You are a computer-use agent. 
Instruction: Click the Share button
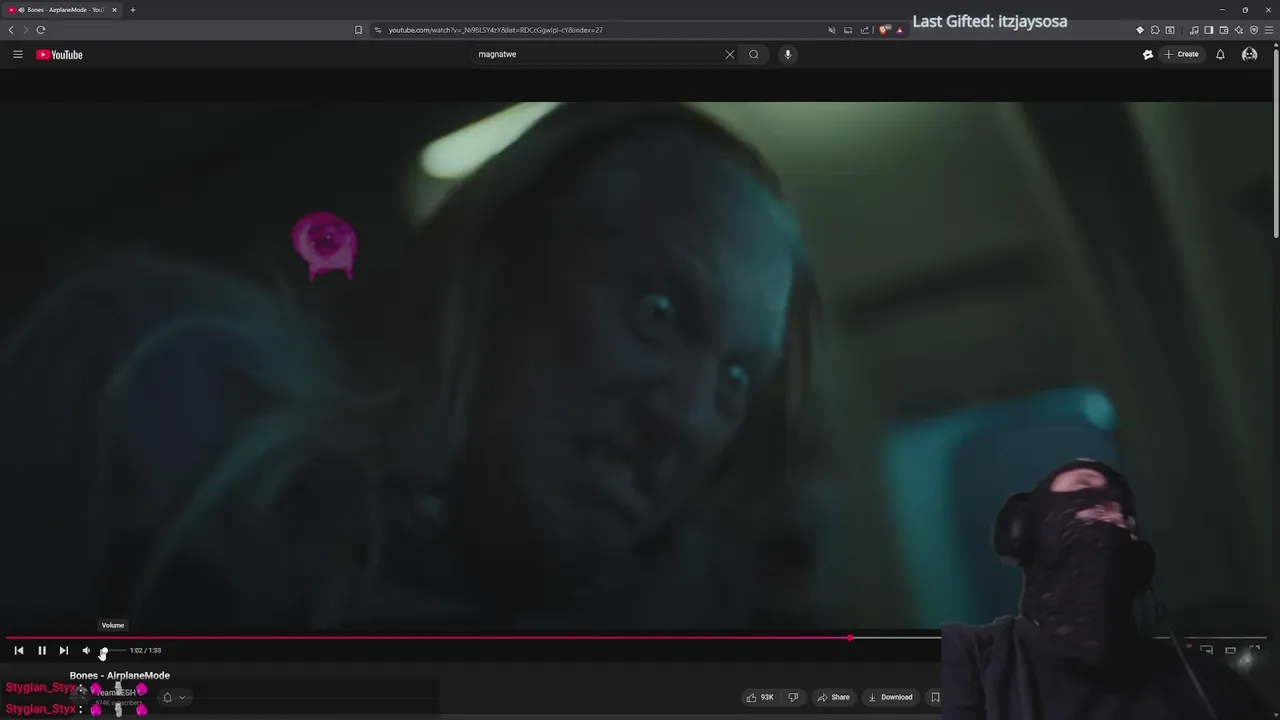(x=833, y=697)
